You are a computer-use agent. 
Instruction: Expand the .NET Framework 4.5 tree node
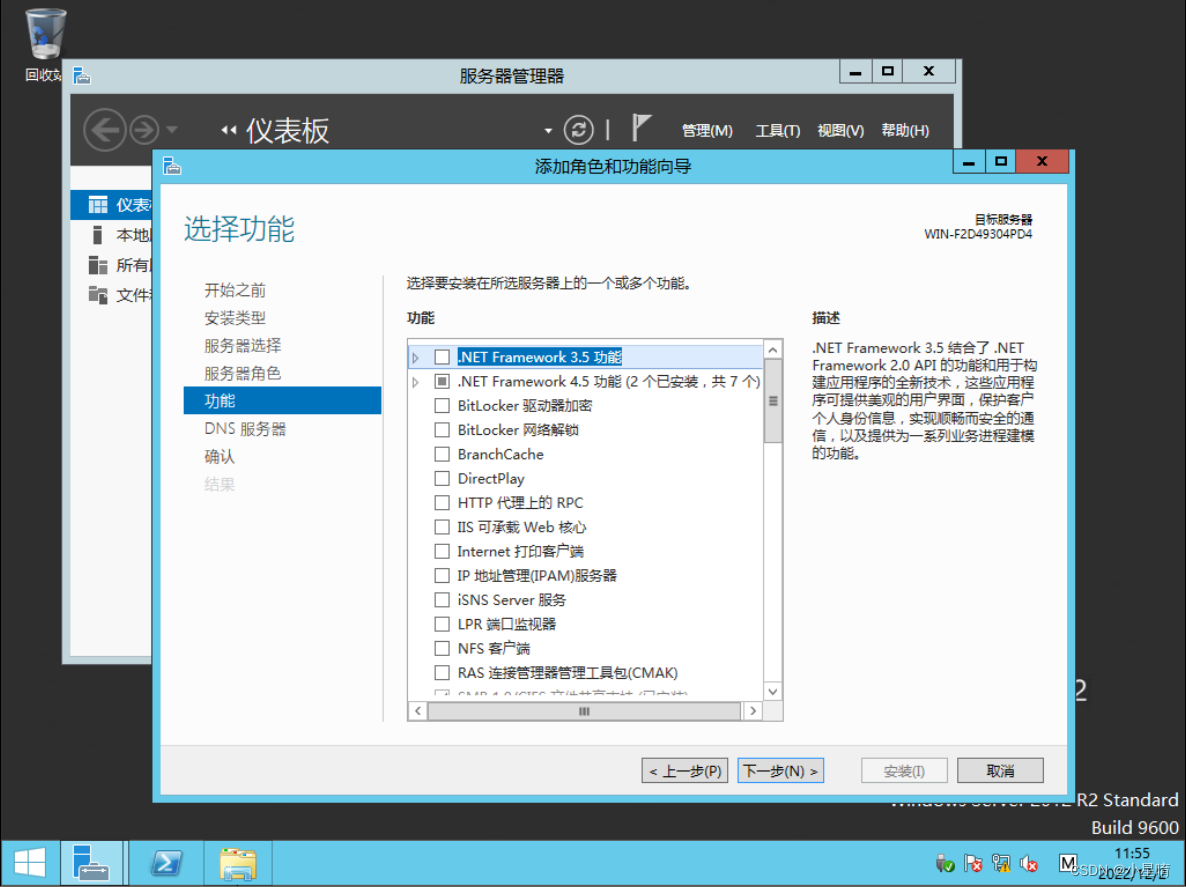click(415, 382)
